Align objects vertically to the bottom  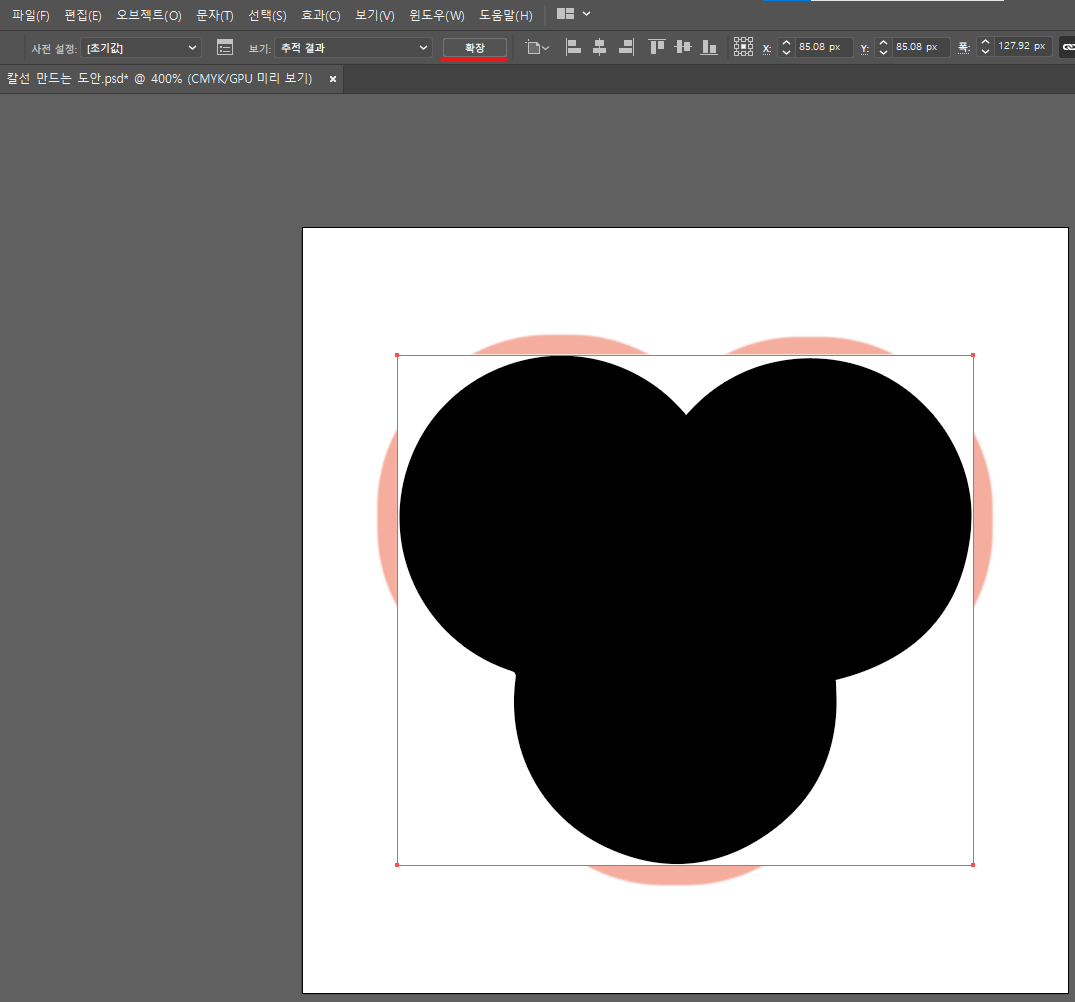coord(709,47)
